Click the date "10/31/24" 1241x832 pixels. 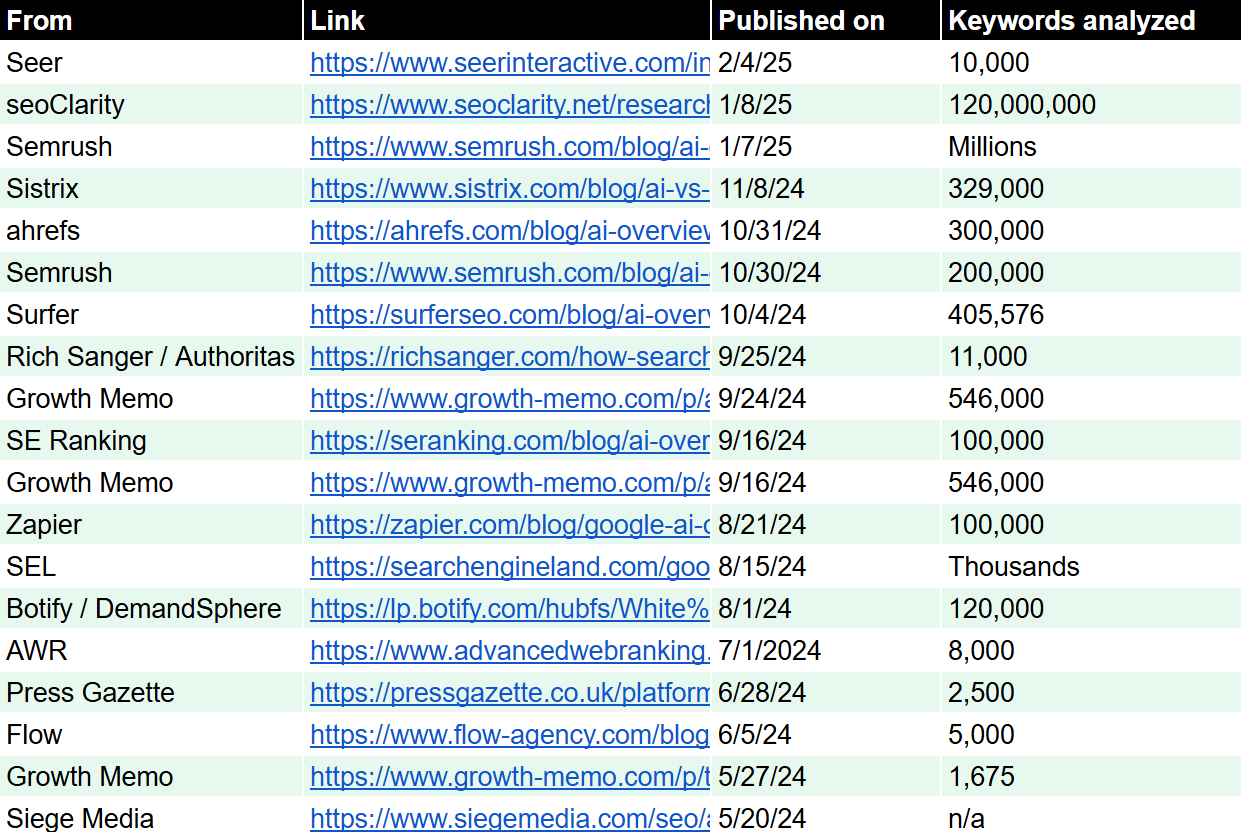pos(770,231)
